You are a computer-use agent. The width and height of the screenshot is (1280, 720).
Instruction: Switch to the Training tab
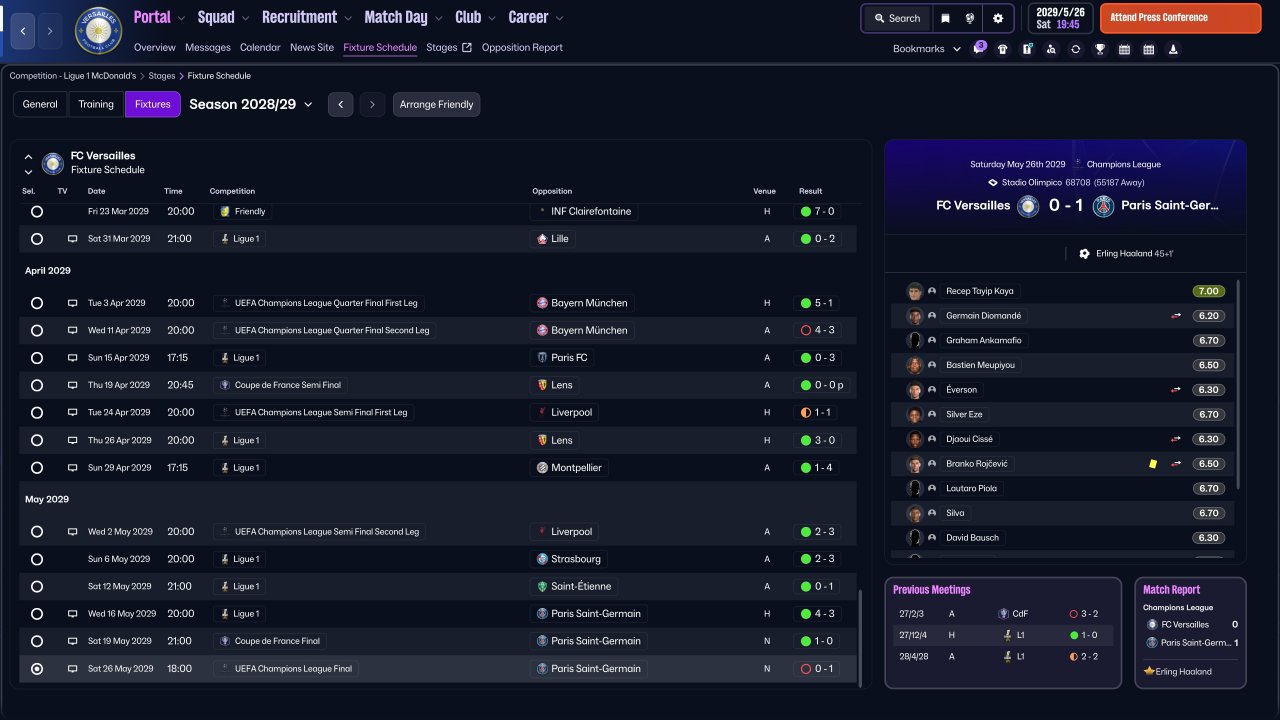coord(96,104)
